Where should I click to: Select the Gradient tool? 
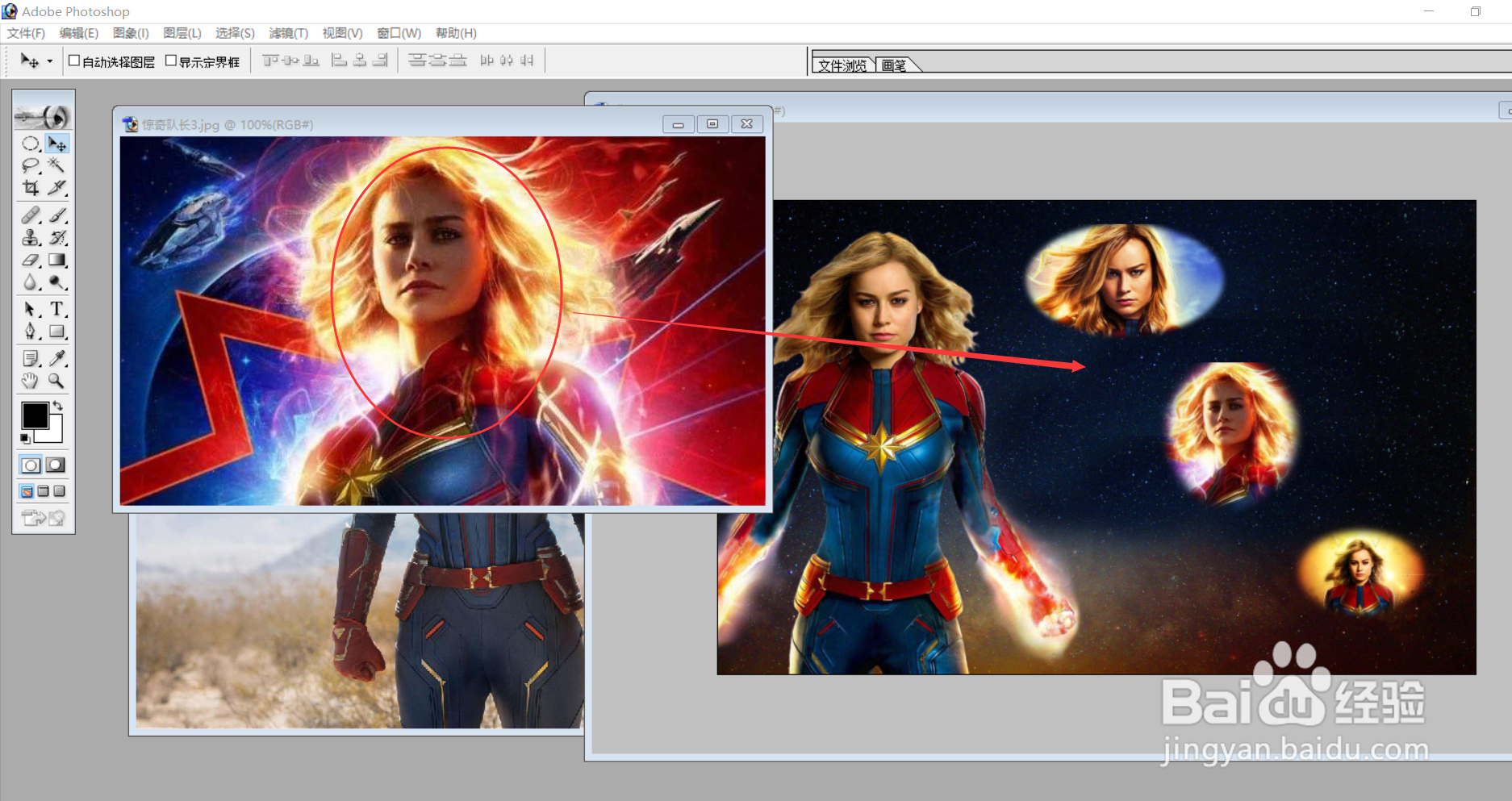point(56,261)
